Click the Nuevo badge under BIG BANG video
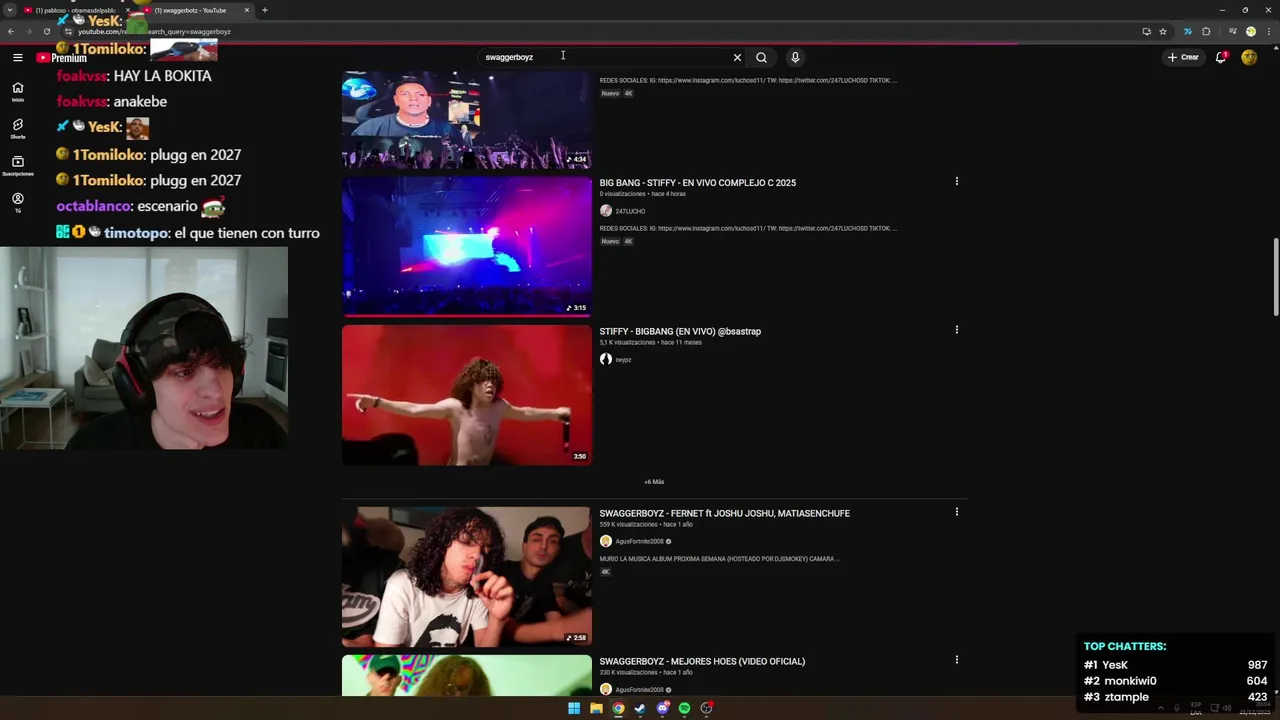 point(610,241)
